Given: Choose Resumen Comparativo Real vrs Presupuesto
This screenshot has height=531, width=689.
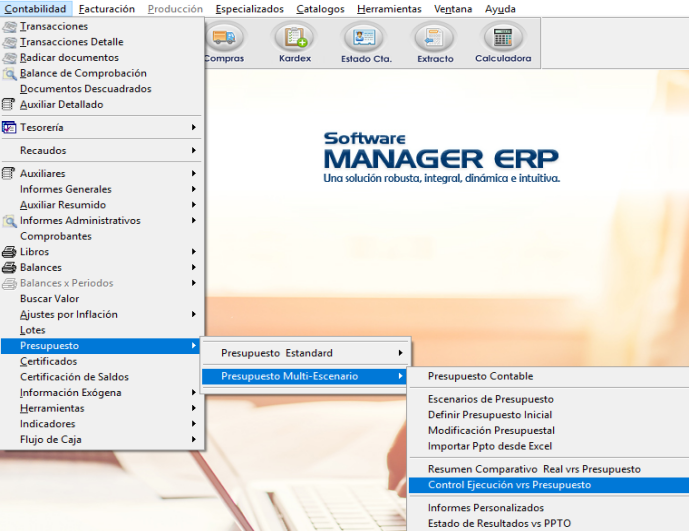Looking at the screenshot, I should 549,469.
